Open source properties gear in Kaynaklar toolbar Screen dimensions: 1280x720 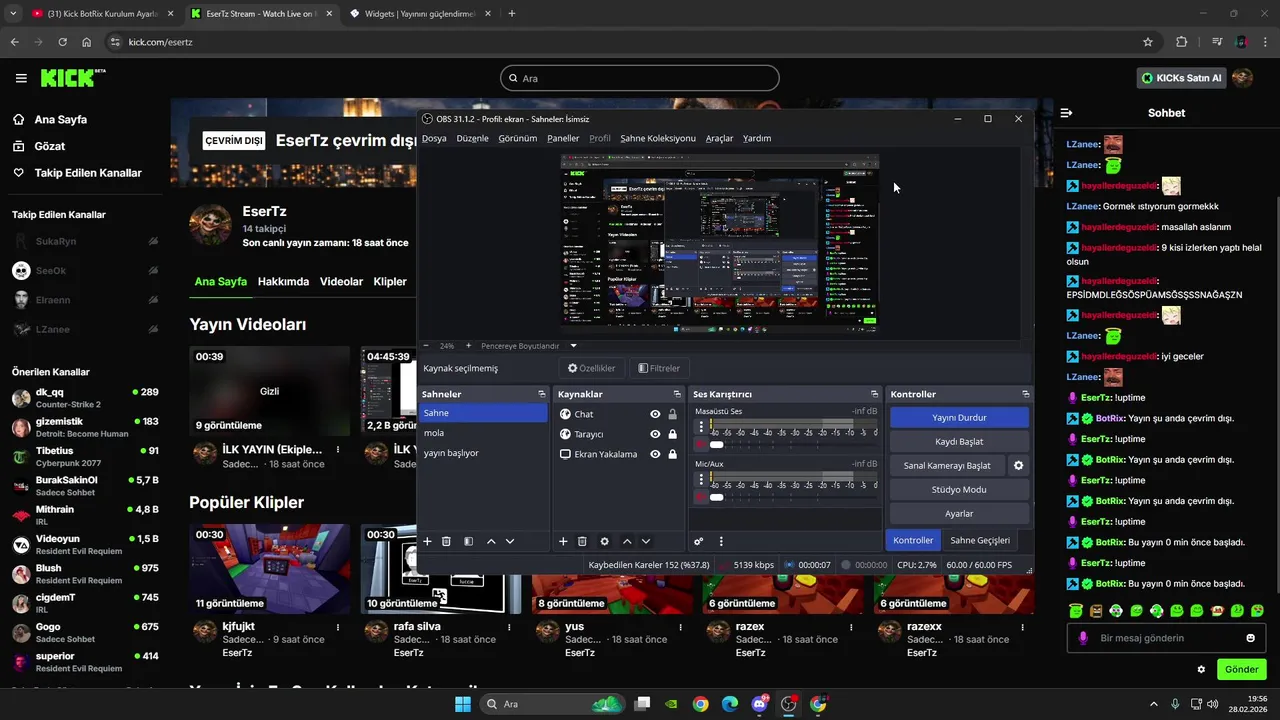[x=604, y=541]
